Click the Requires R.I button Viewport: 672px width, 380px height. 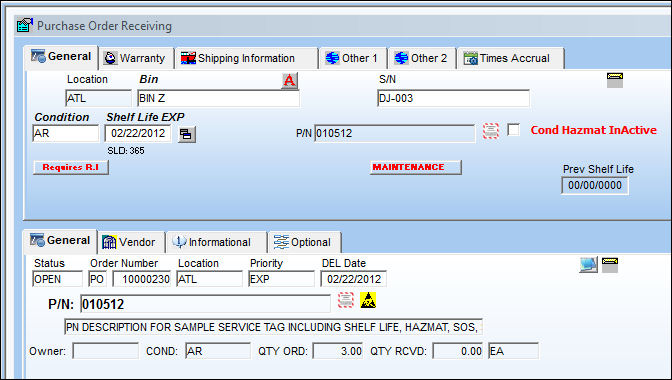[x=71, y=168]
